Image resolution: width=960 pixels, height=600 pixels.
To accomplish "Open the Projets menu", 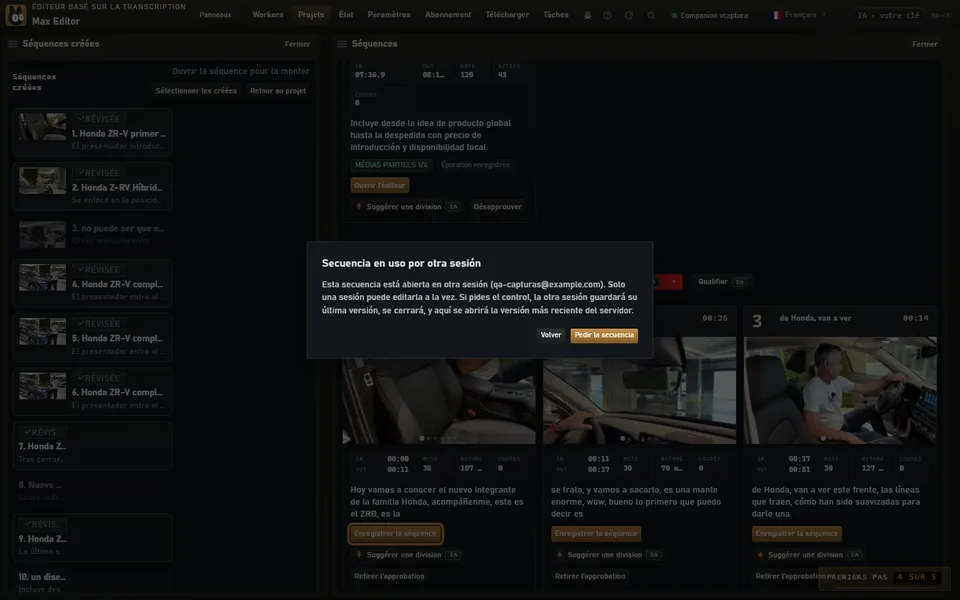I will click(311, 15).
